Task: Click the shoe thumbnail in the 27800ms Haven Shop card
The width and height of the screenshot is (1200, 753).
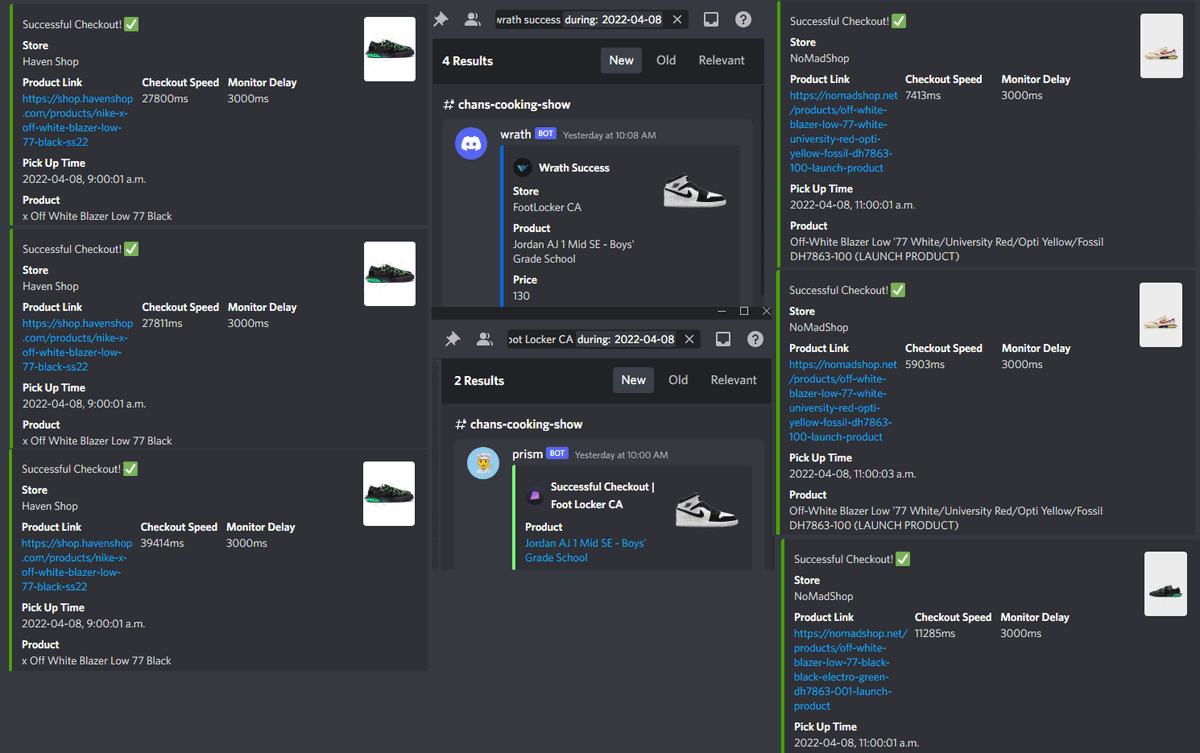Action: 390,49
